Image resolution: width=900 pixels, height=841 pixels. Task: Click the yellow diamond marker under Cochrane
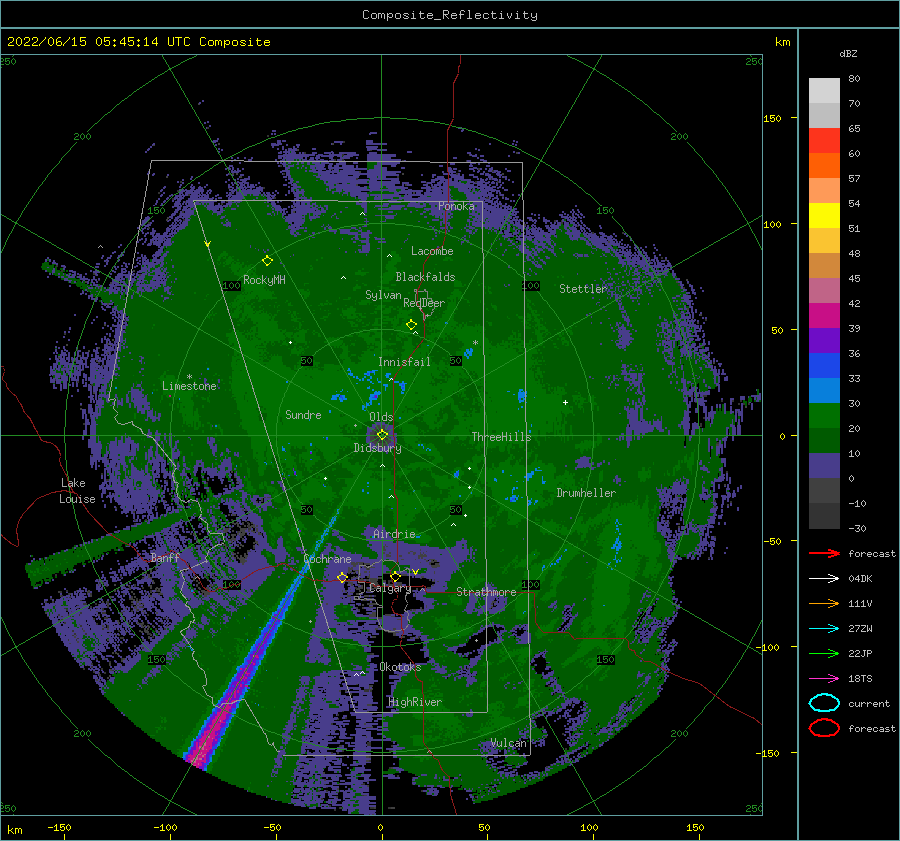click(342, 578)
